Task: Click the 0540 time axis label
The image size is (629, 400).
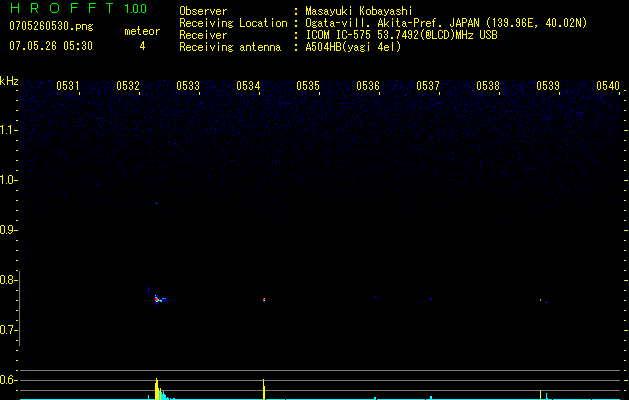Action: point(608,85)
